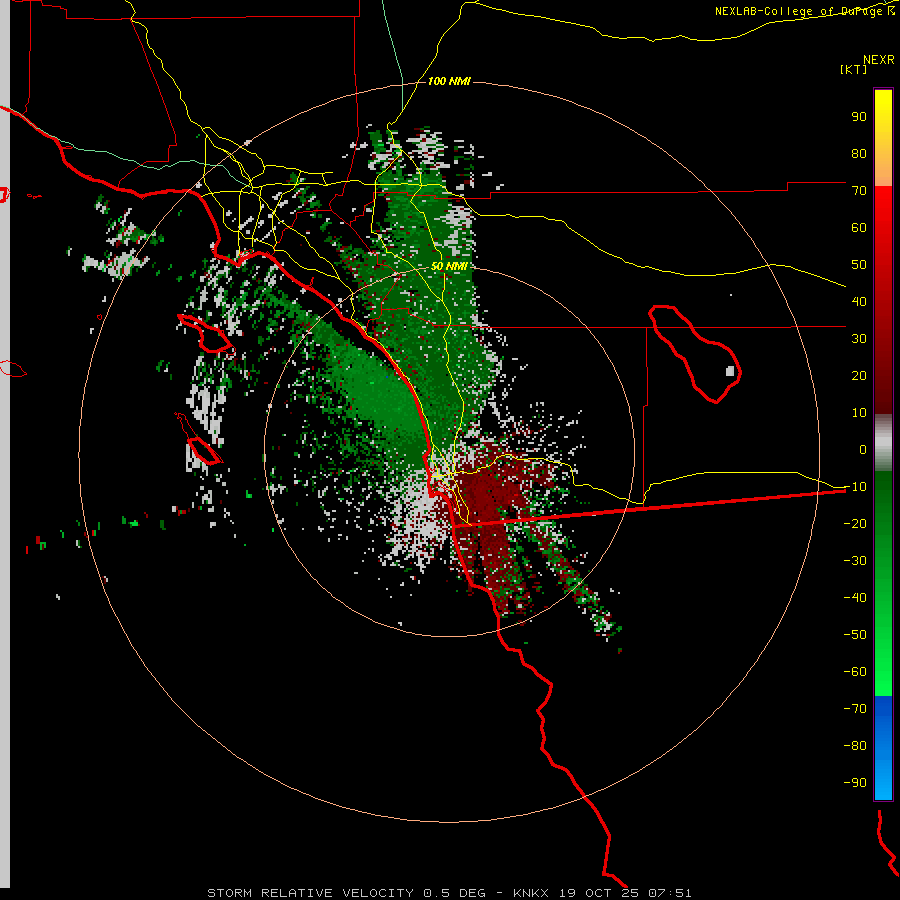Click the 70 value on velocity scale
Image resolution: width=900 pixels, height=900 pixels.
tap(859, 191)
